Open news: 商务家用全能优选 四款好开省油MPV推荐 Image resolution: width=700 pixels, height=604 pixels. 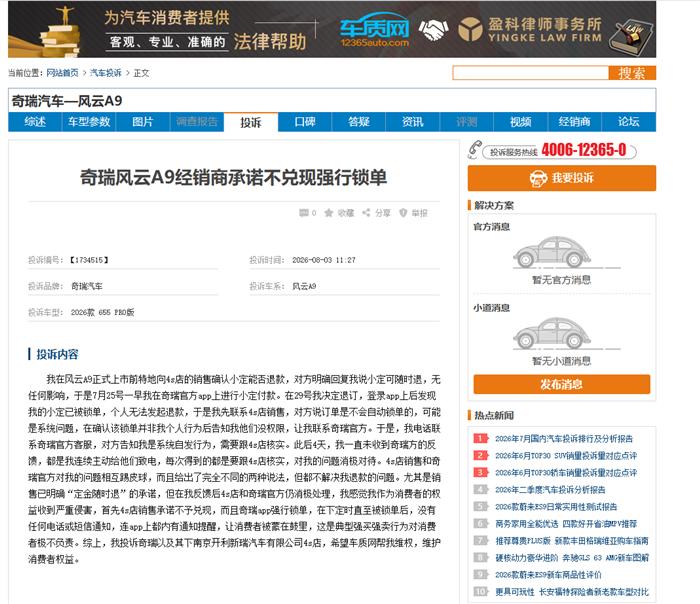566,524
